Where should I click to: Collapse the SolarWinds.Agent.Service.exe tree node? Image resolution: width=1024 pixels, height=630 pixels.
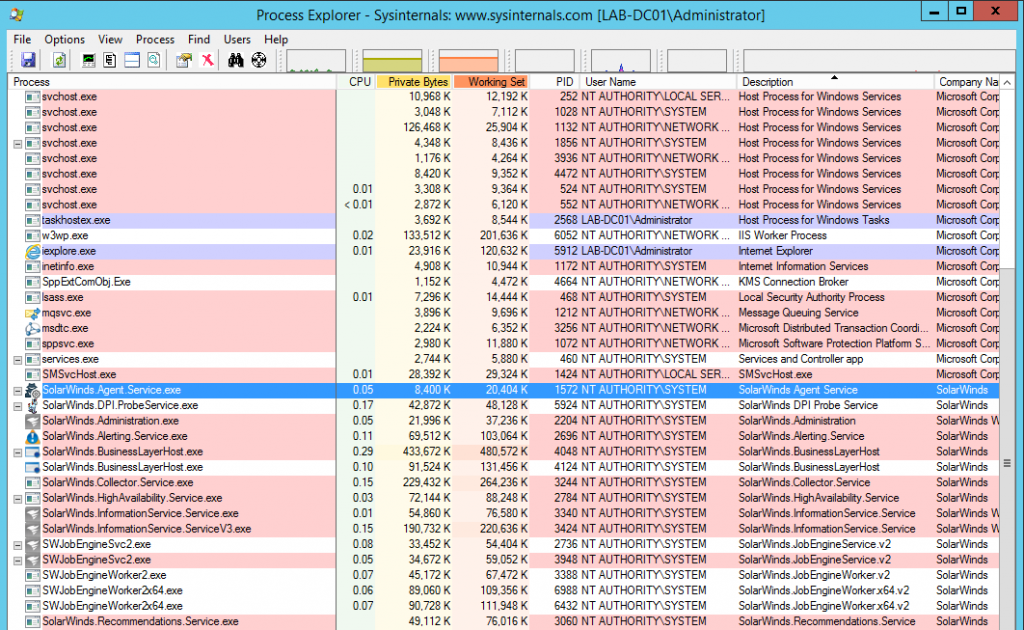[18, 390]
